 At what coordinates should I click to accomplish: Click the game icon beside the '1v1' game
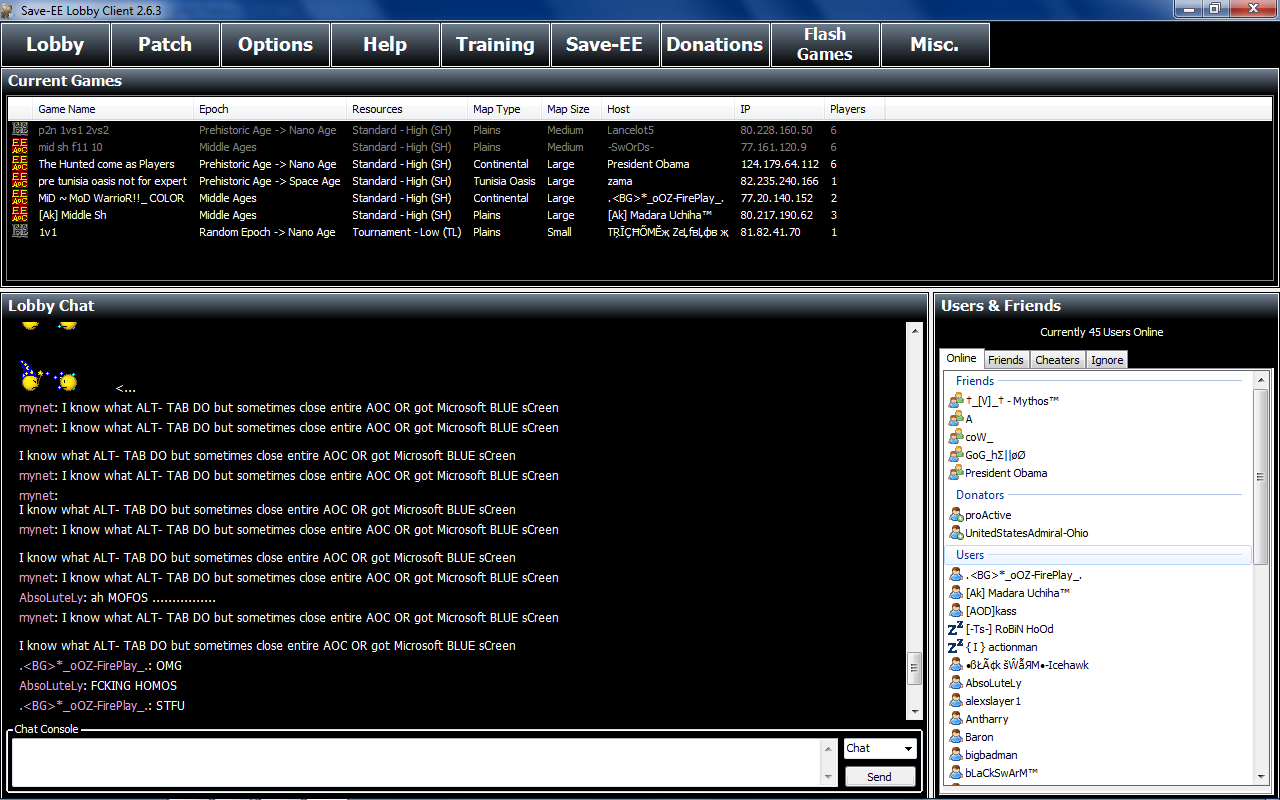click(x=19, y=232)
